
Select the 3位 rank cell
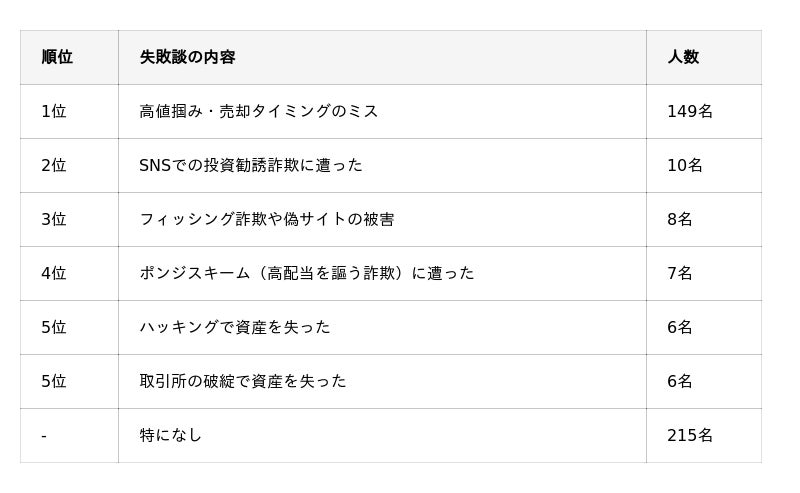point(54,219)
